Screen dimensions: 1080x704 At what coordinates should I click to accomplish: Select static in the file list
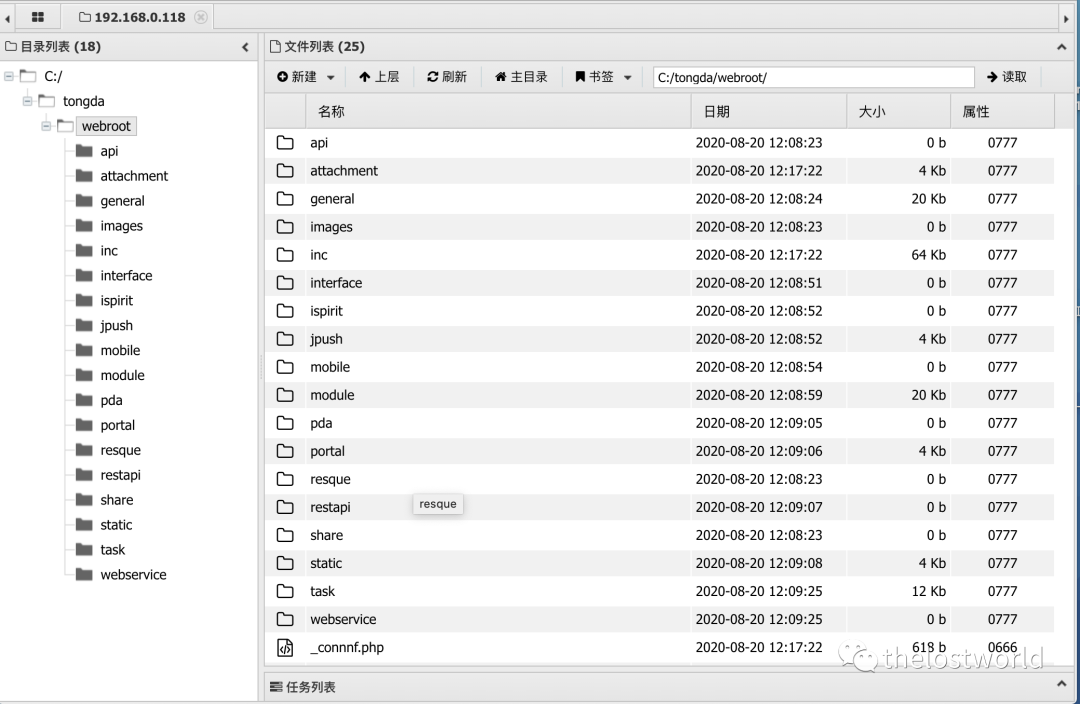click(326, 563)
